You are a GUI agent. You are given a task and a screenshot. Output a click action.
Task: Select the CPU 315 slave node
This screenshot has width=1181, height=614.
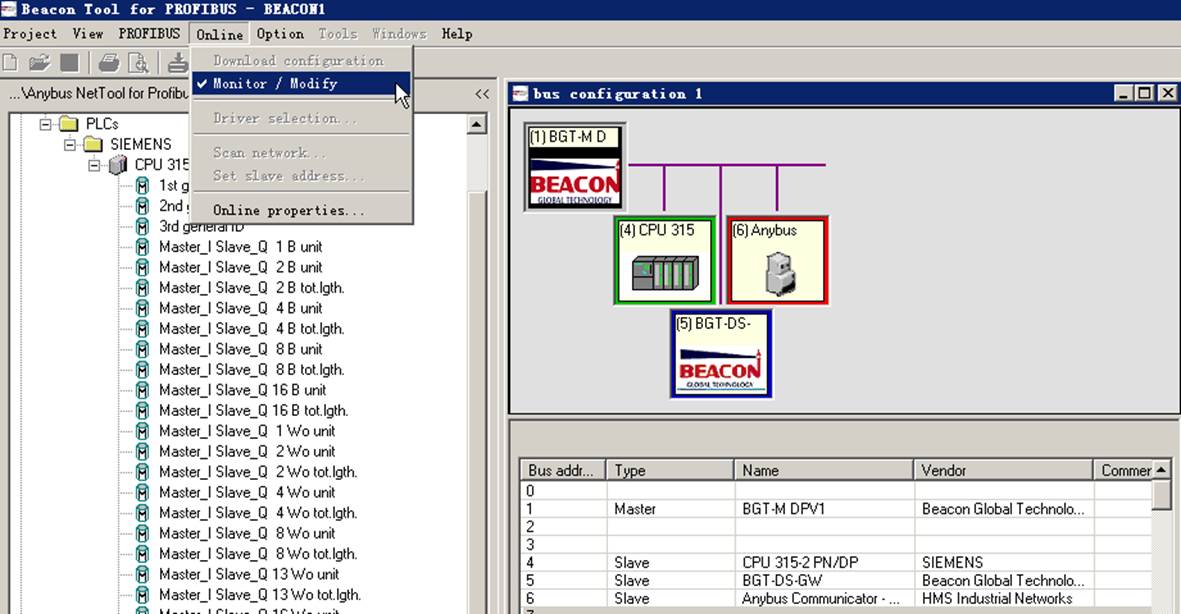(664, 261)
